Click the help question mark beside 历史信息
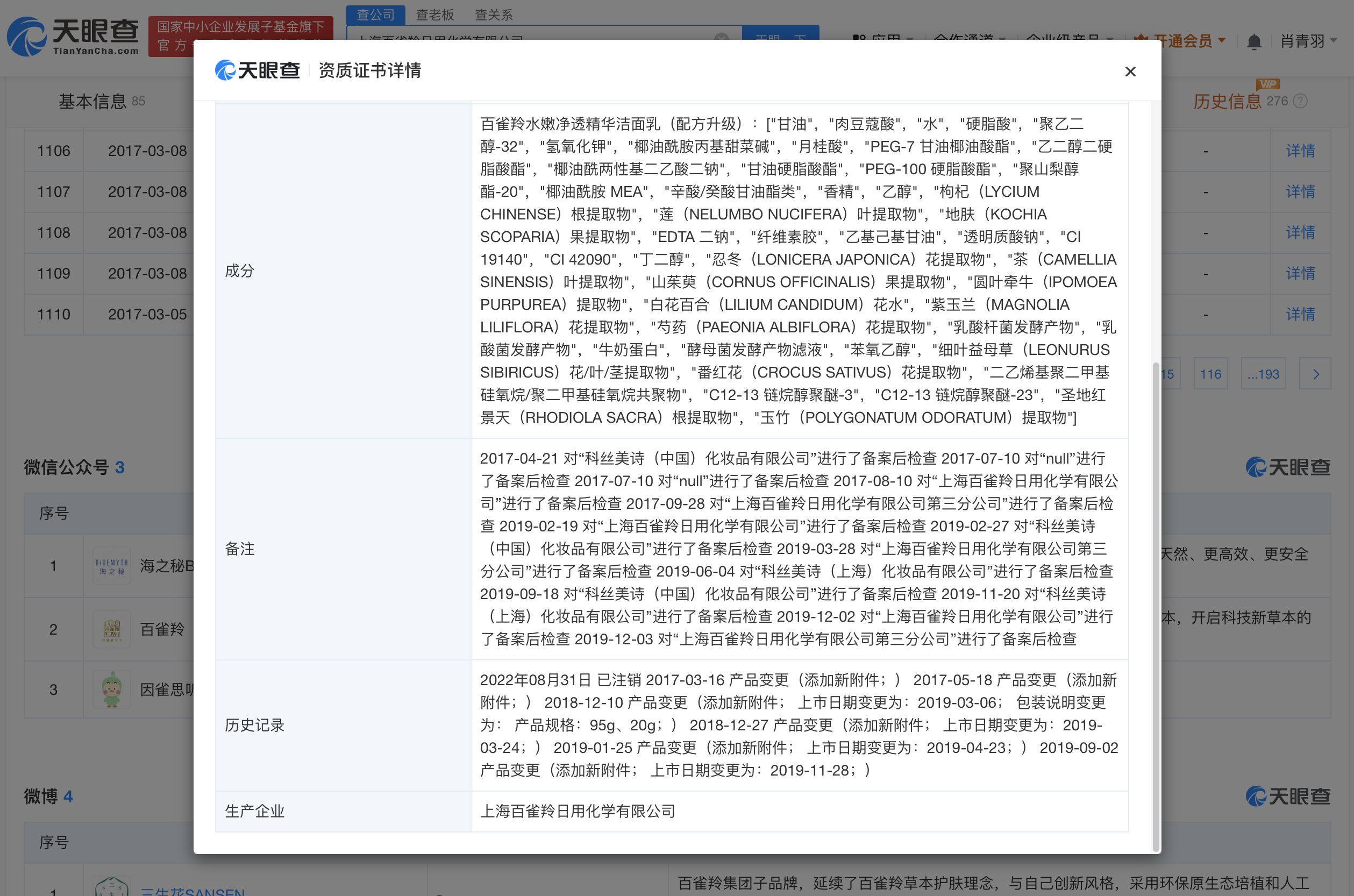Image resolution: width=1354 pixels, height=896 pixels. 1300,101
